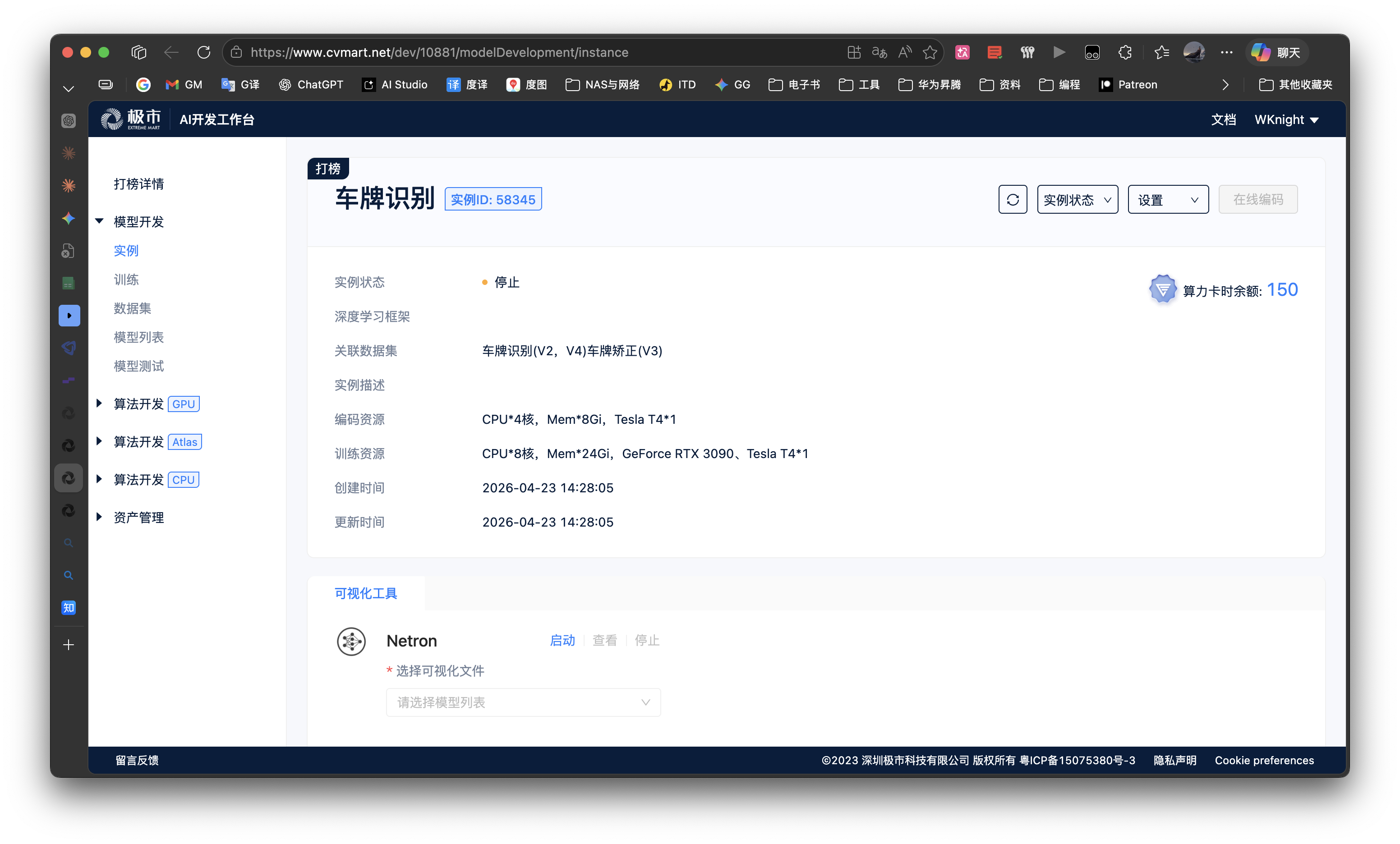
Task: Click the plus new-tab icon in sidebar
Action: coord(69,645)
